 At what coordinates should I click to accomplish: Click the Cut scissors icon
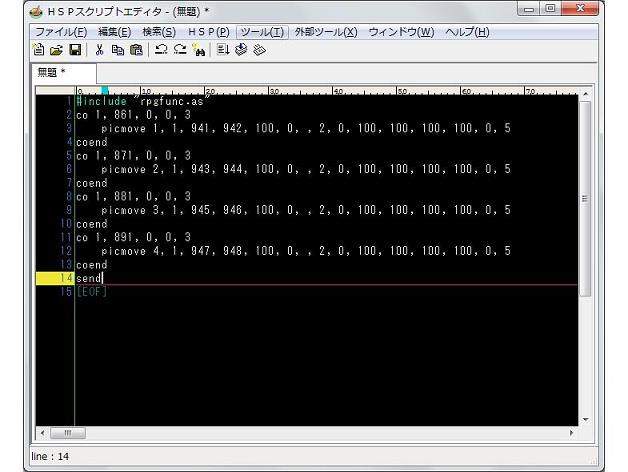point(99,50)
